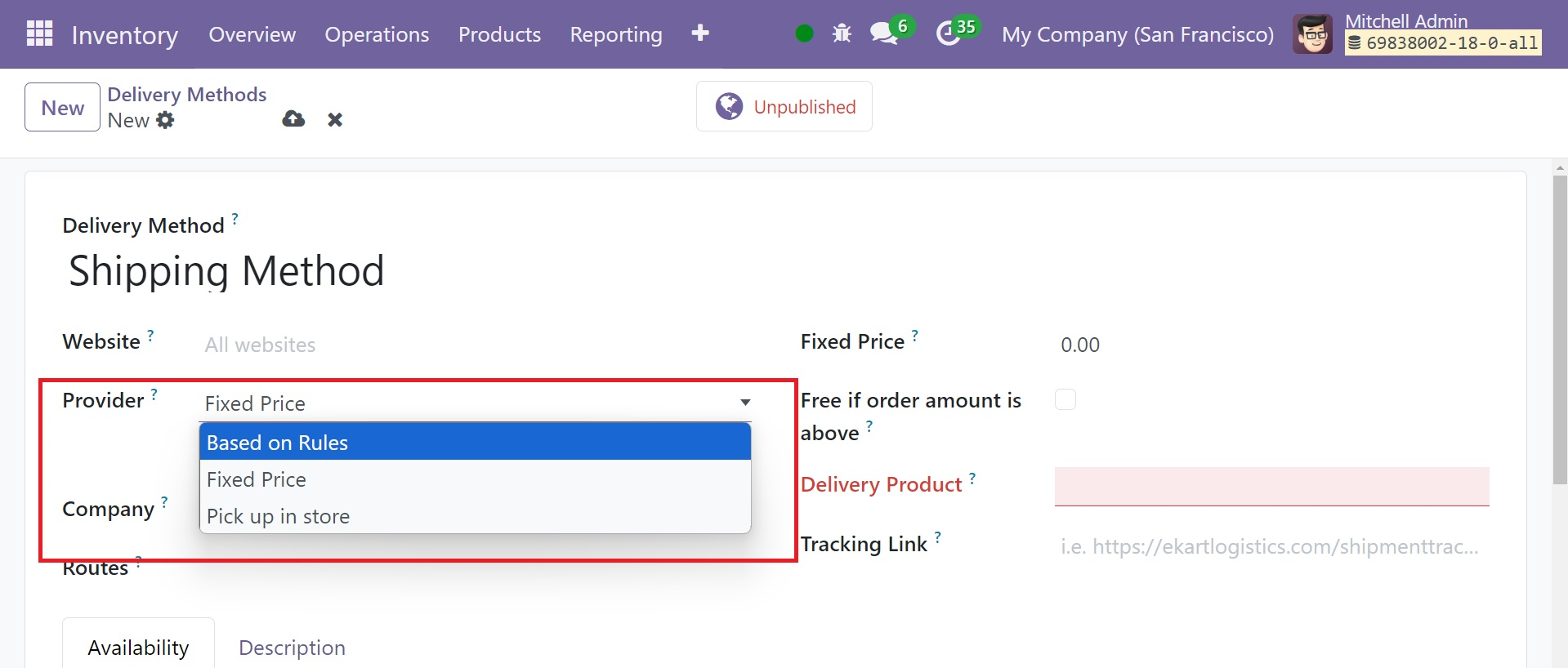Image resolution: width=1568 pixels, height=668 pixels.
Task: Collapse the Provider dropdown arrow
Action: click(745, 403)
